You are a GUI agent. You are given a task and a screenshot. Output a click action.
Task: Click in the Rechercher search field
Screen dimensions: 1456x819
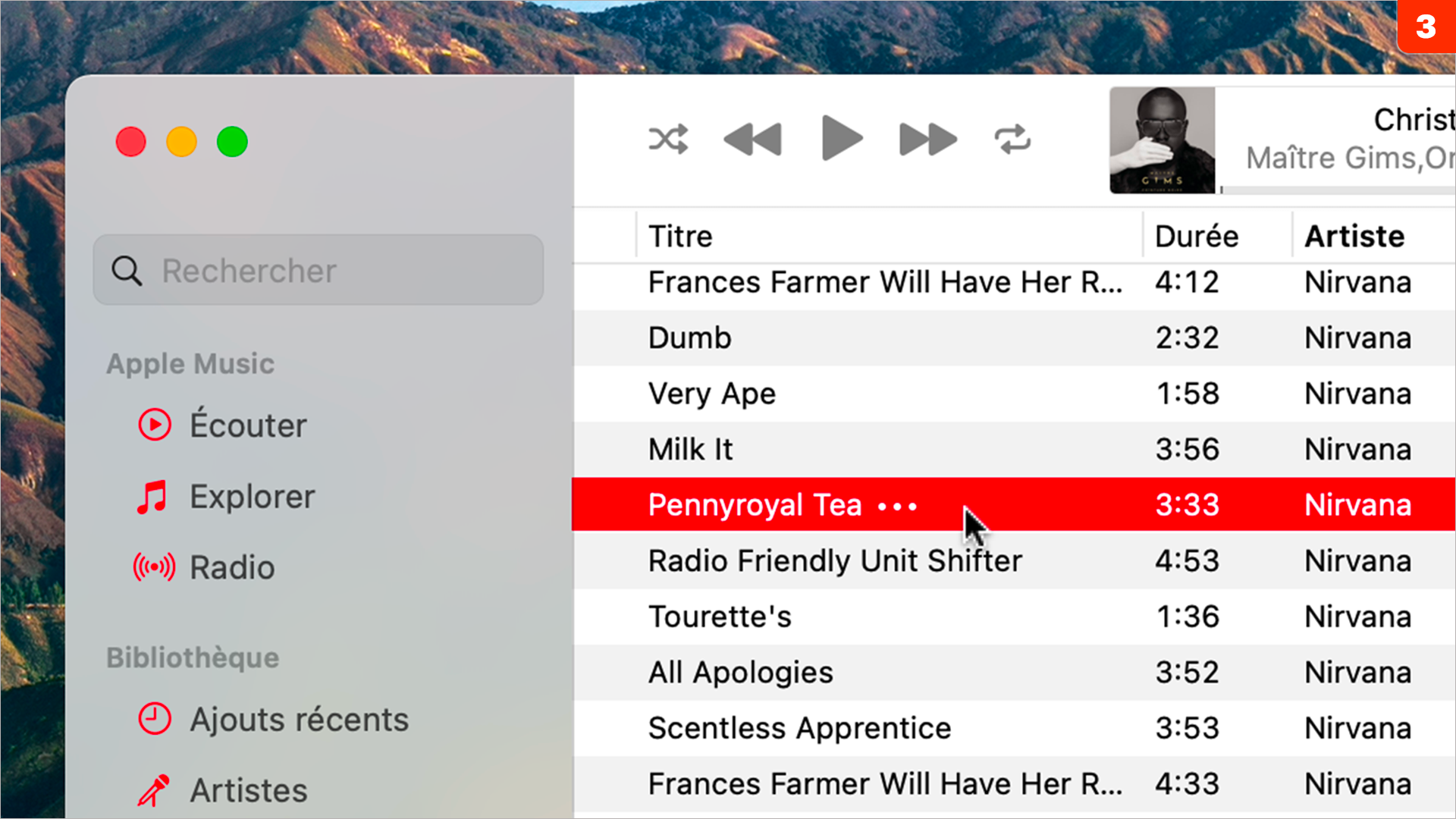(x=334, y=271)
